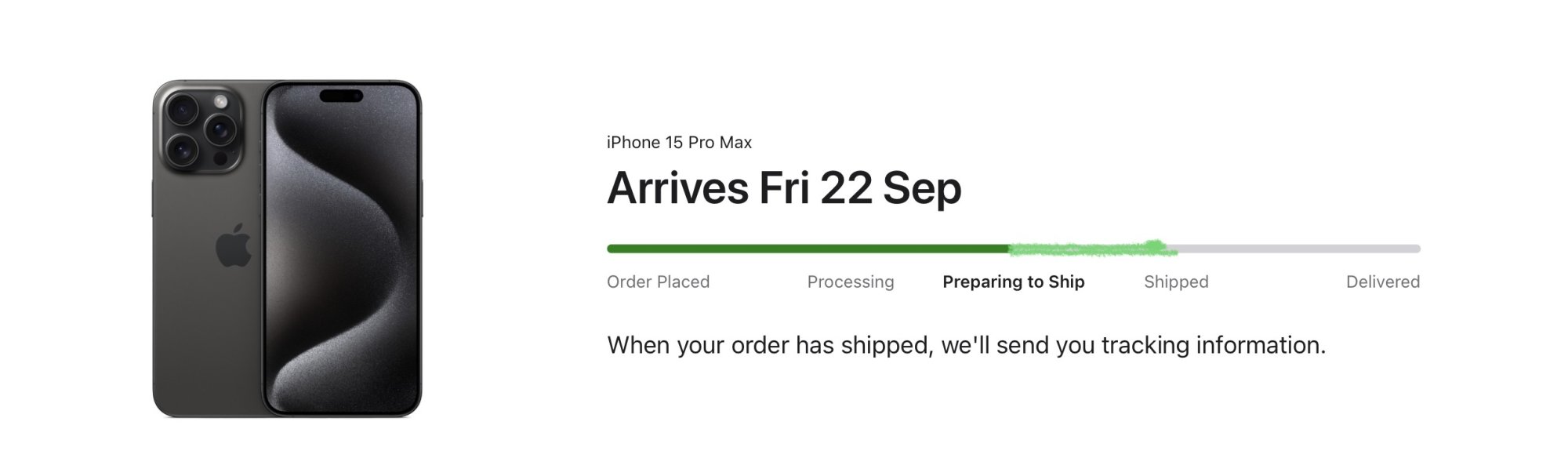Click the dark green completed progress section

tap(808, 249)
